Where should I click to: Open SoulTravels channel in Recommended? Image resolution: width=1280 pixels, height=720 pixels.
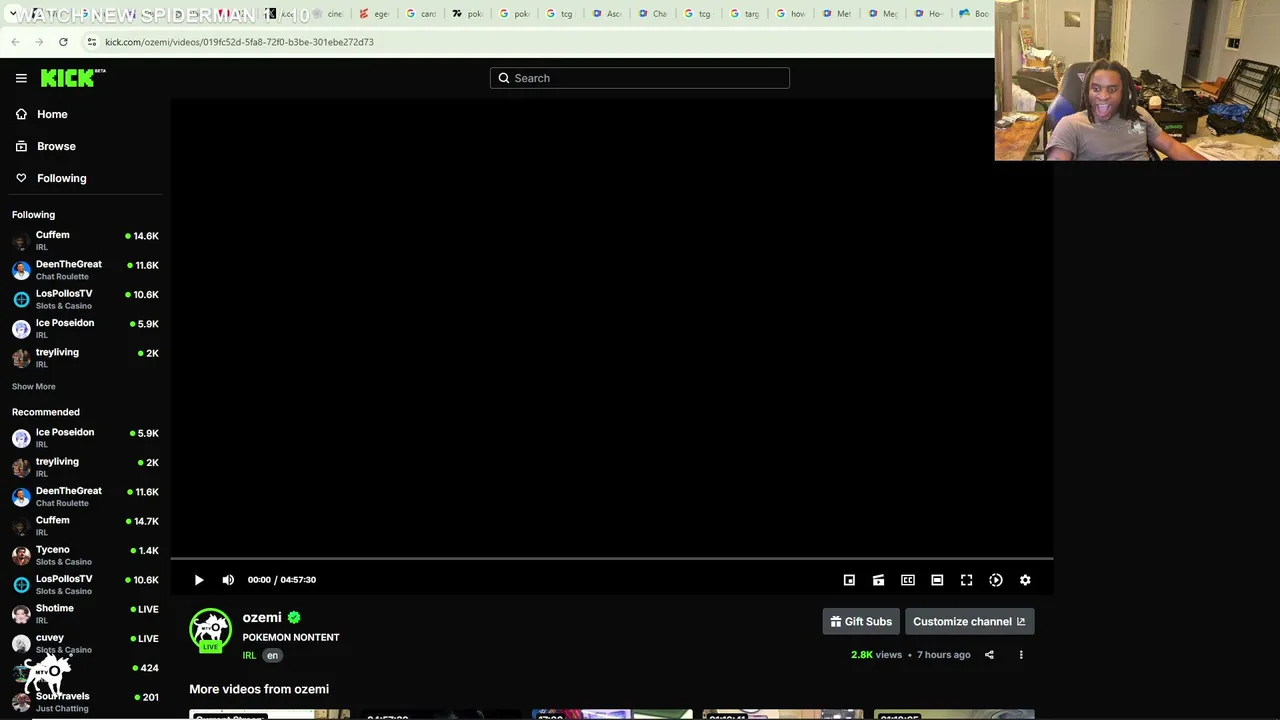(85, 702)
